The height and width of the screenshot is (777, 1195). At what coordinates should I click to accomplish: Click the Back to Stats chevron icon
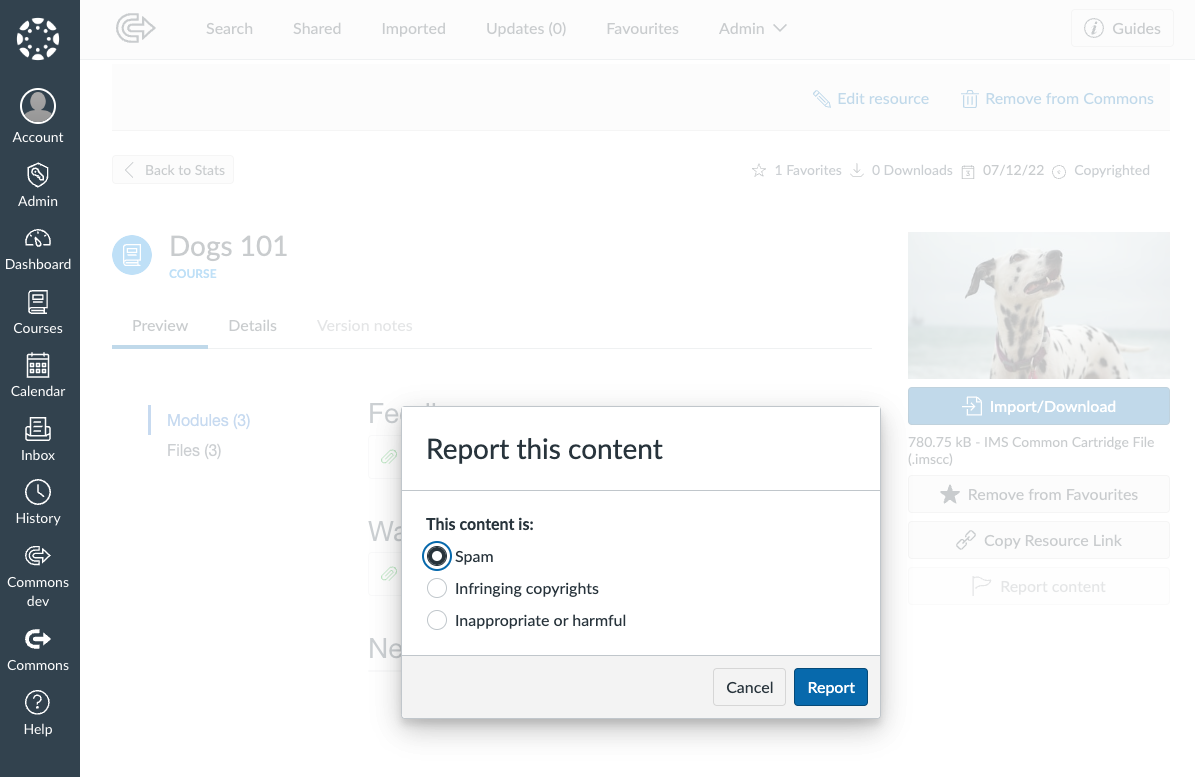pos(129,170)
